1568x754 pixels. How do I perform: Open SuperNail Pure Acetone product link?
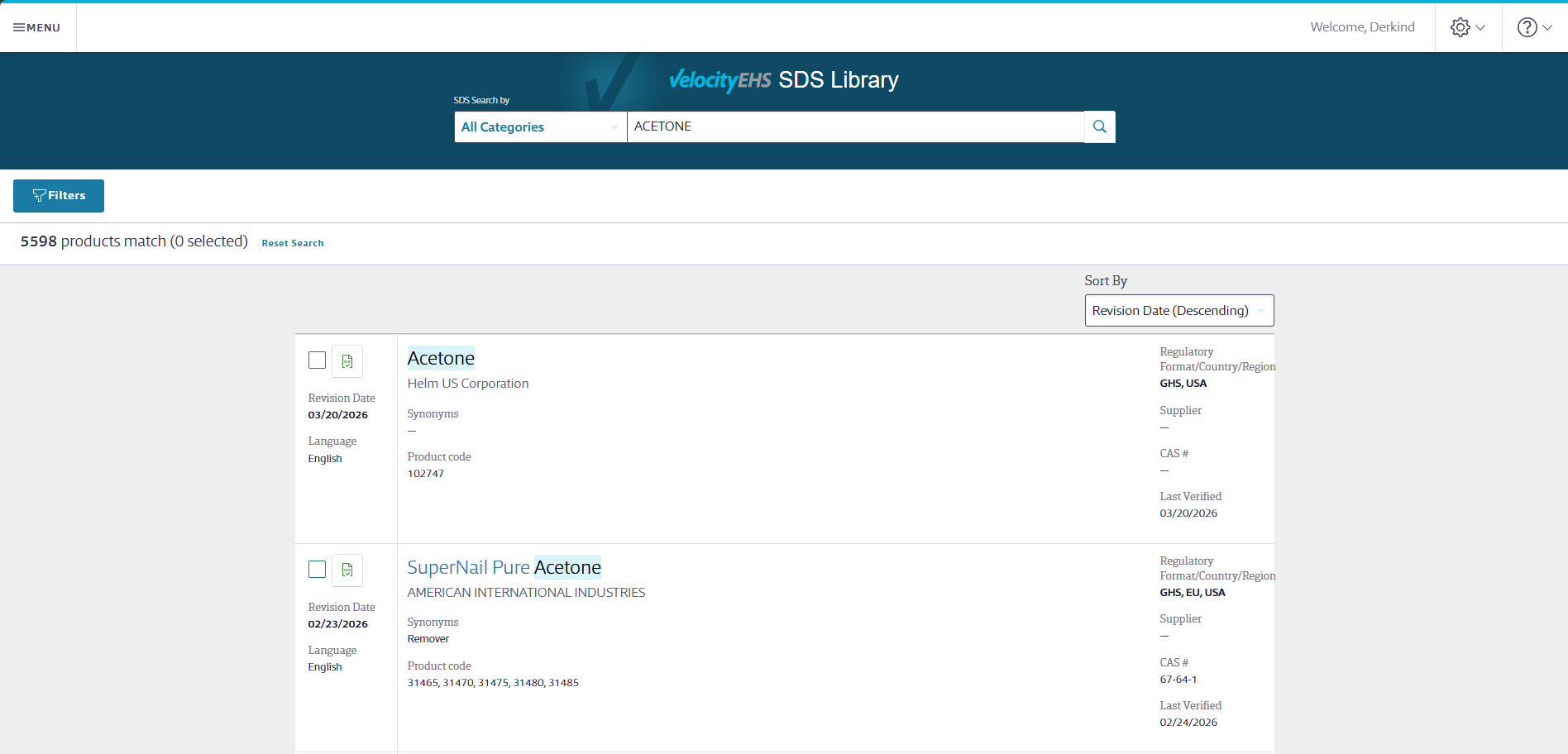click(504, 567)
